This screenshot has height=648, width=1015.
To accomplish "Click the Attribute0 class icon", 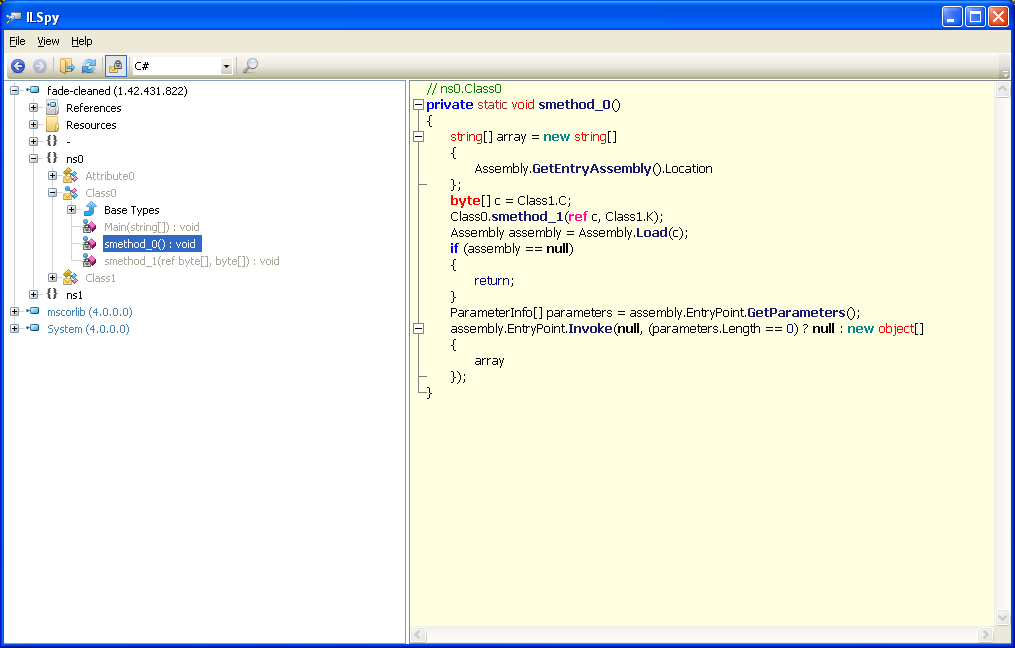I will [x=71, y=175].
